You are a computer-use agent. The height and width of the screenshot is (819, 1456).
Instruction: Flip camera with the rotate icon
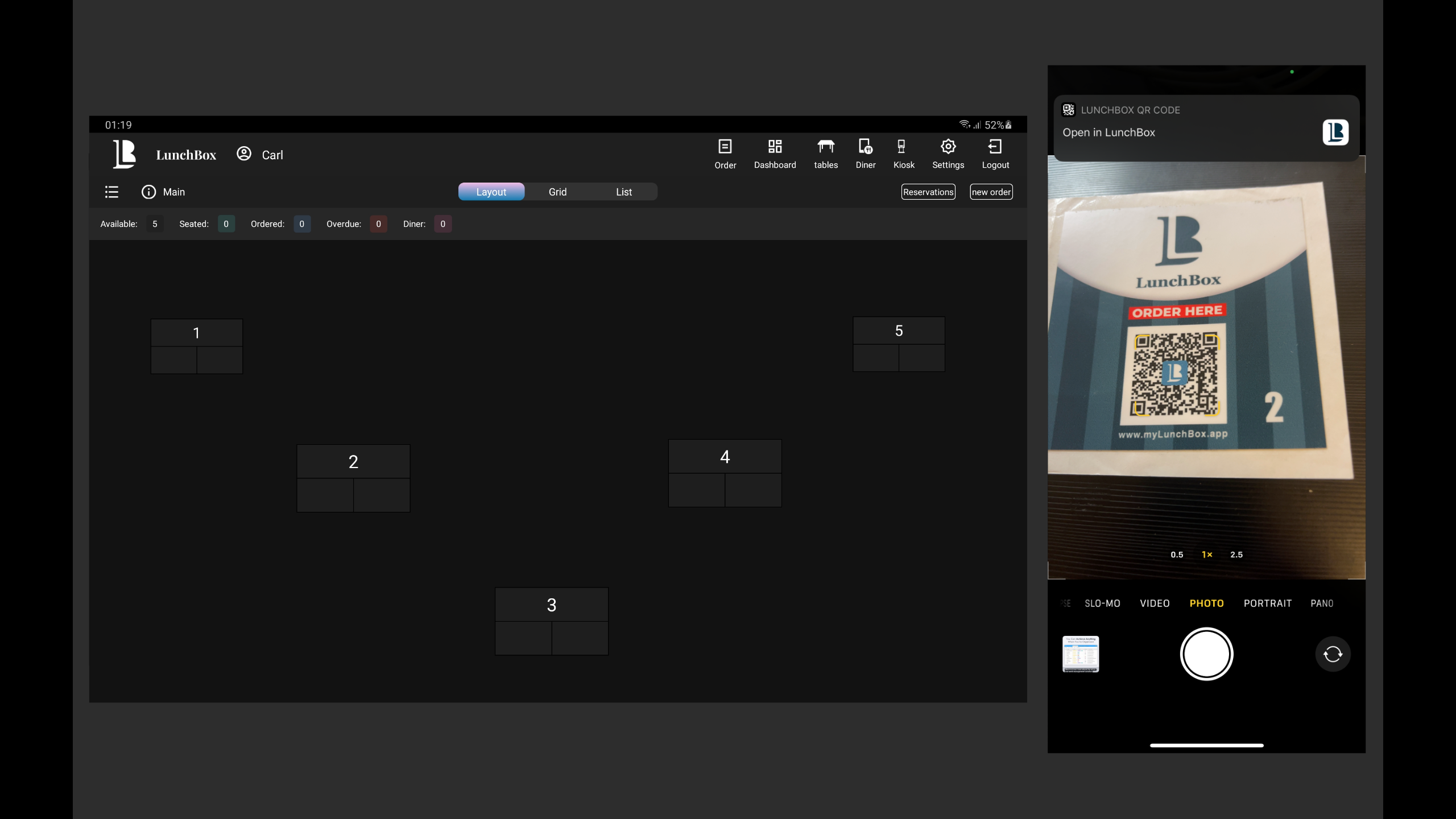pyautogui.click(x=1332, y=654)
